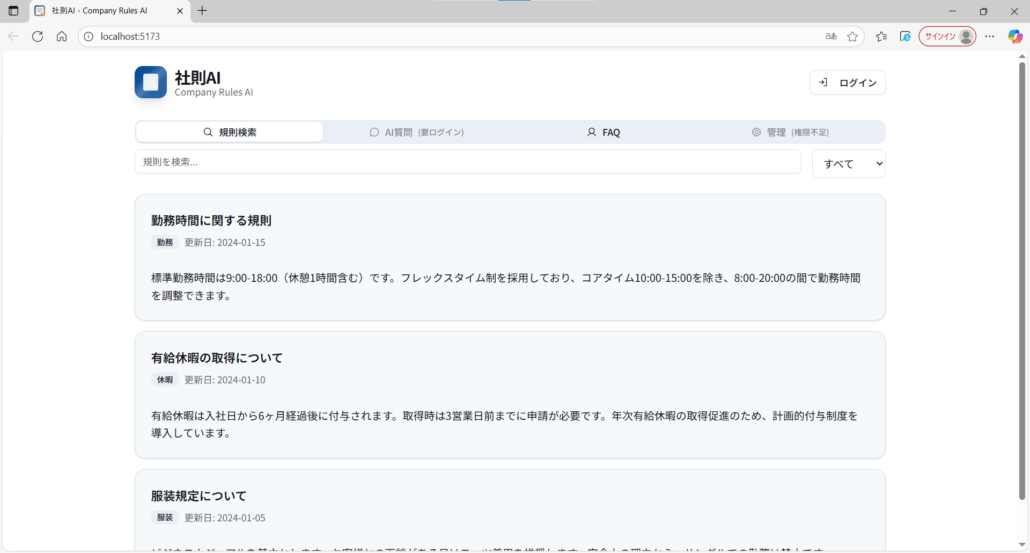Add page to favorites star icon
Image resolution: width=1030 pixels, height=553 pixels.
[x=853, y=36]
